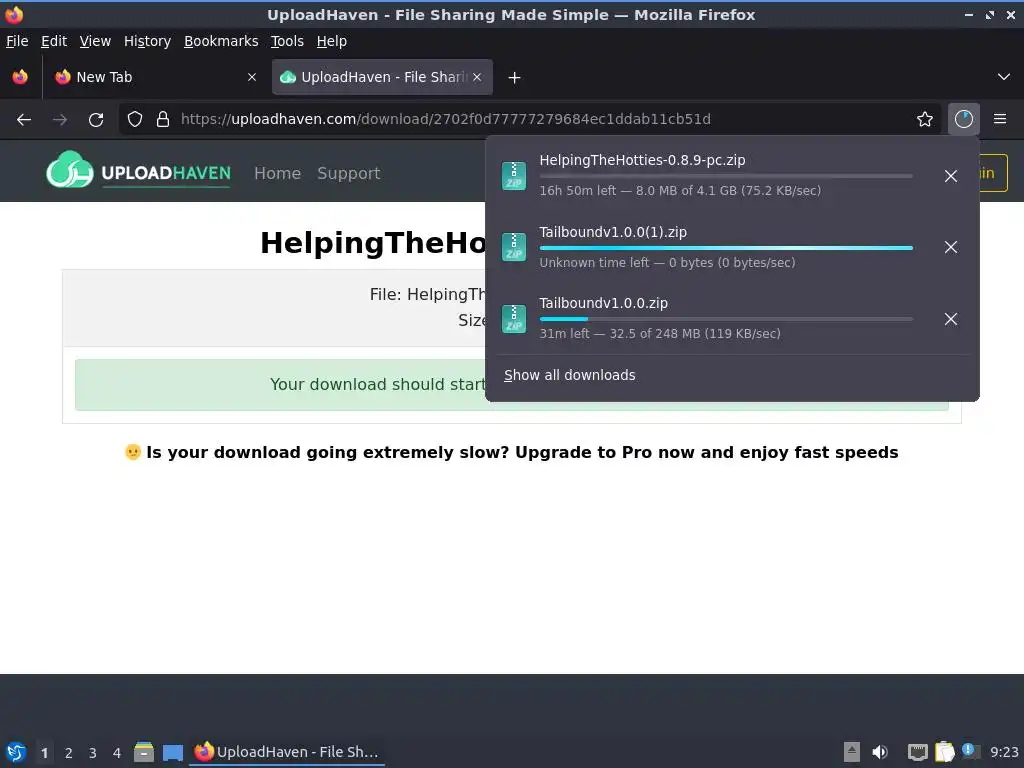Click 'Unknown time left — 0 bytes' status

(x=667, y=263)
